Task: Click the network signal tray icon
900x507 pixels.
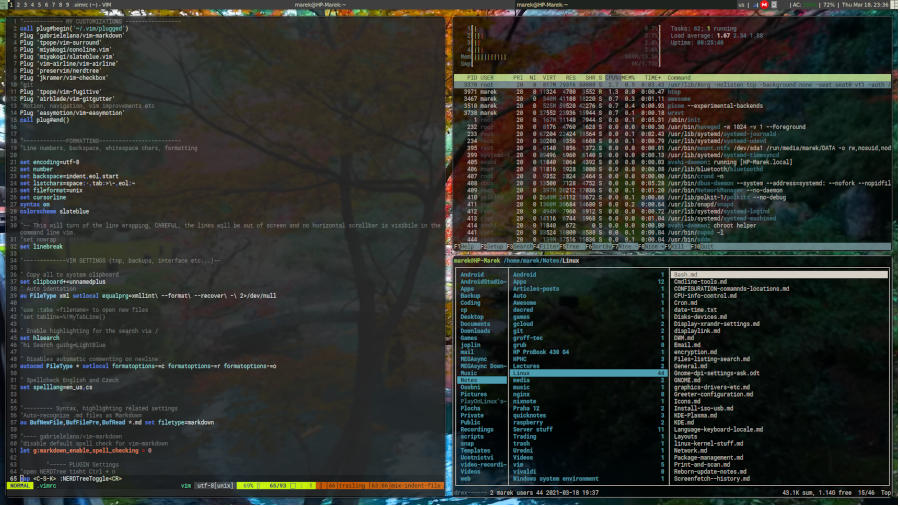Action: 755,4
